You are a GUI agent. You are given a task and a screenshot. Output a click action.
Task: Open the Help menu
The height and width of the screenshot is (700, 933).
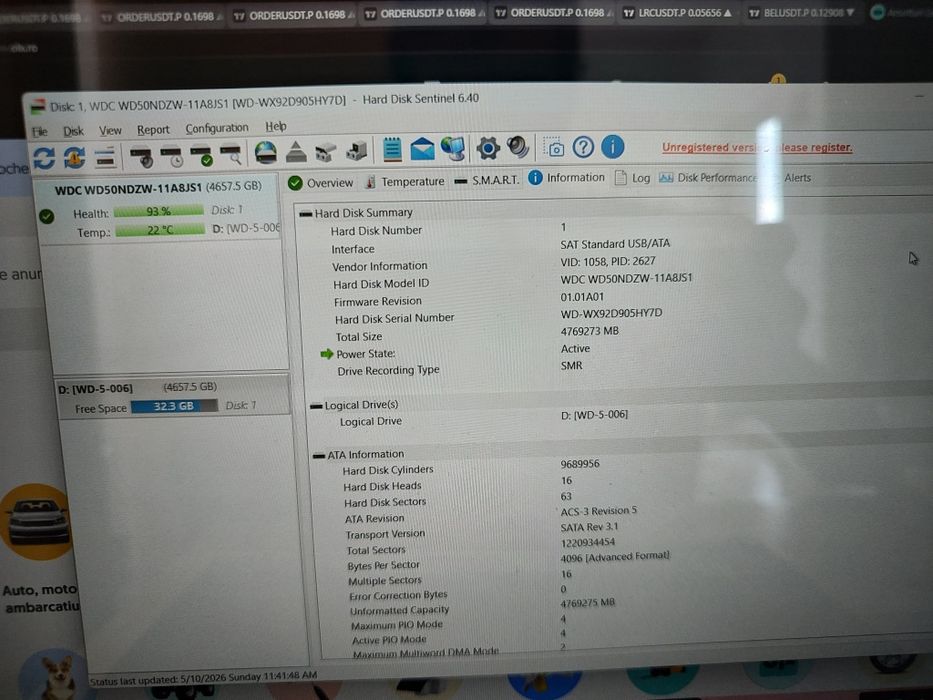coord(275,126)
